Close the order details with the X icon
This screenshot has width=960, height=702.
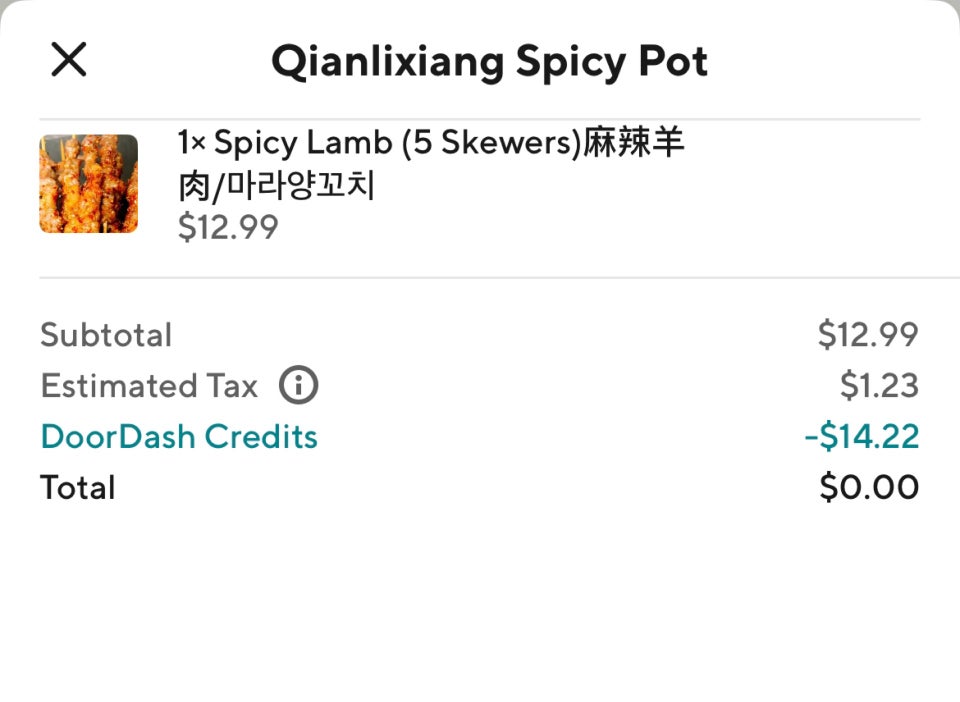(69, 59)
